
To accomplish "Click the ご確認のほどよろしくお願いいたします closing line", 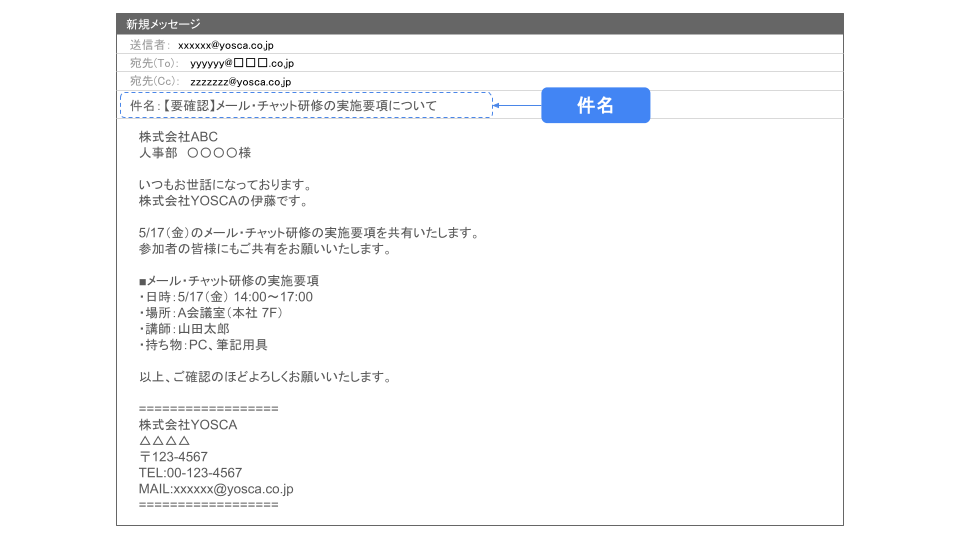I will point(264,377).
